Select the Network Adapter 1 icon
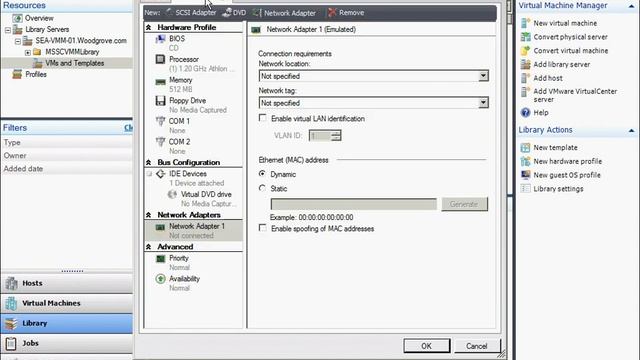The height and width of the screenshot is (360, 640). click(160, 227)
